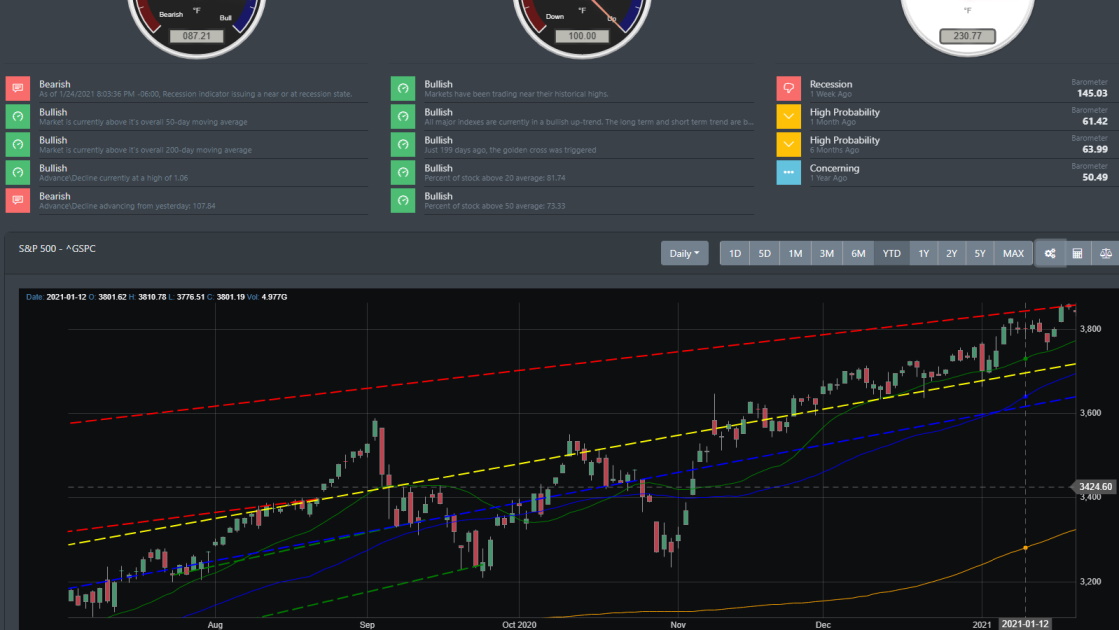Click the red Bearish recession indicator icon

coord(18,88)
